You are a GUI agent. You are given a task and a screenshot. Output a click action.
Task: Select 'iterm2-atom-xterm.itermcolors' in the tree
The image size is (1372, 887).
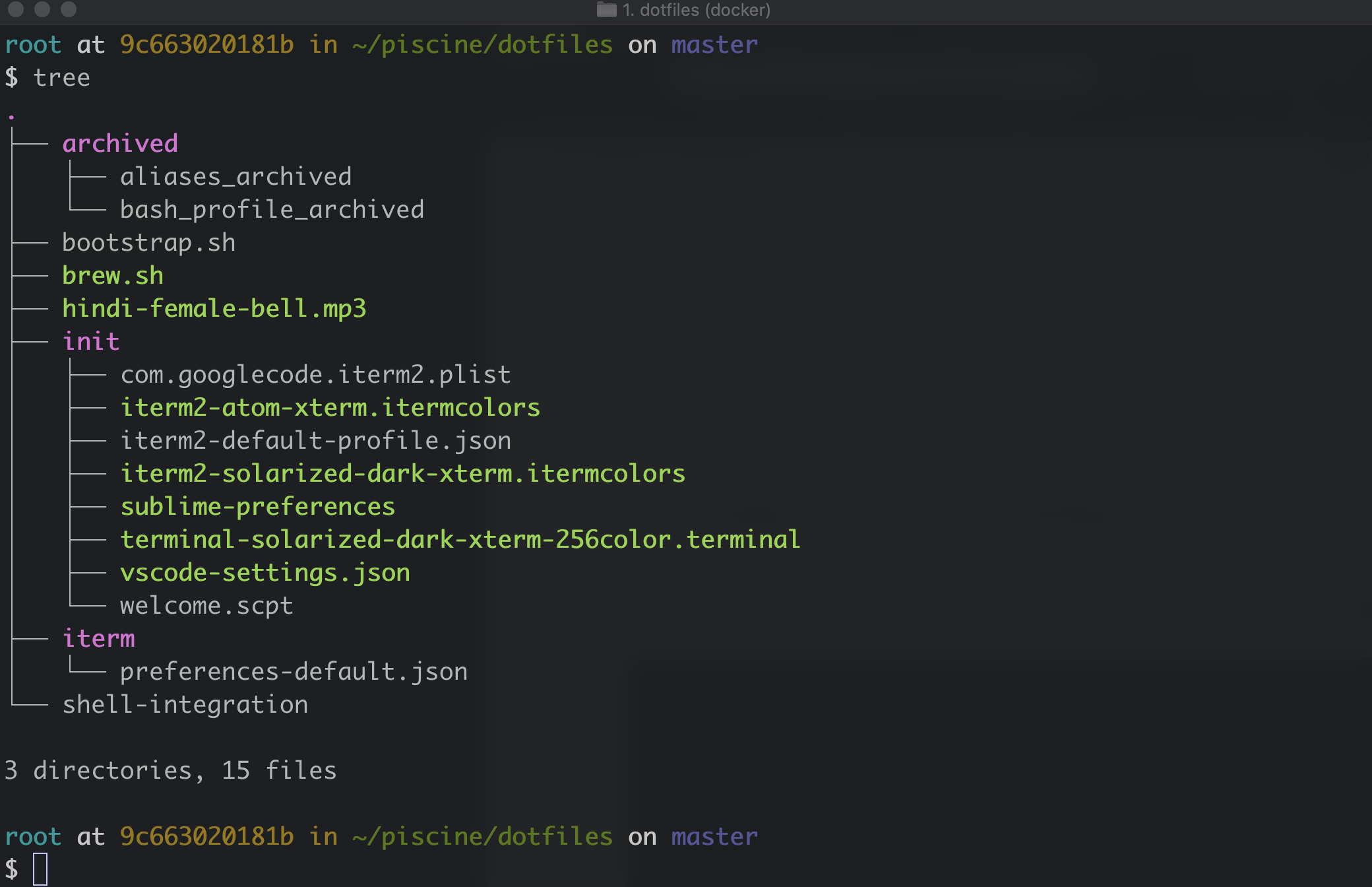(x=330, y=408)
